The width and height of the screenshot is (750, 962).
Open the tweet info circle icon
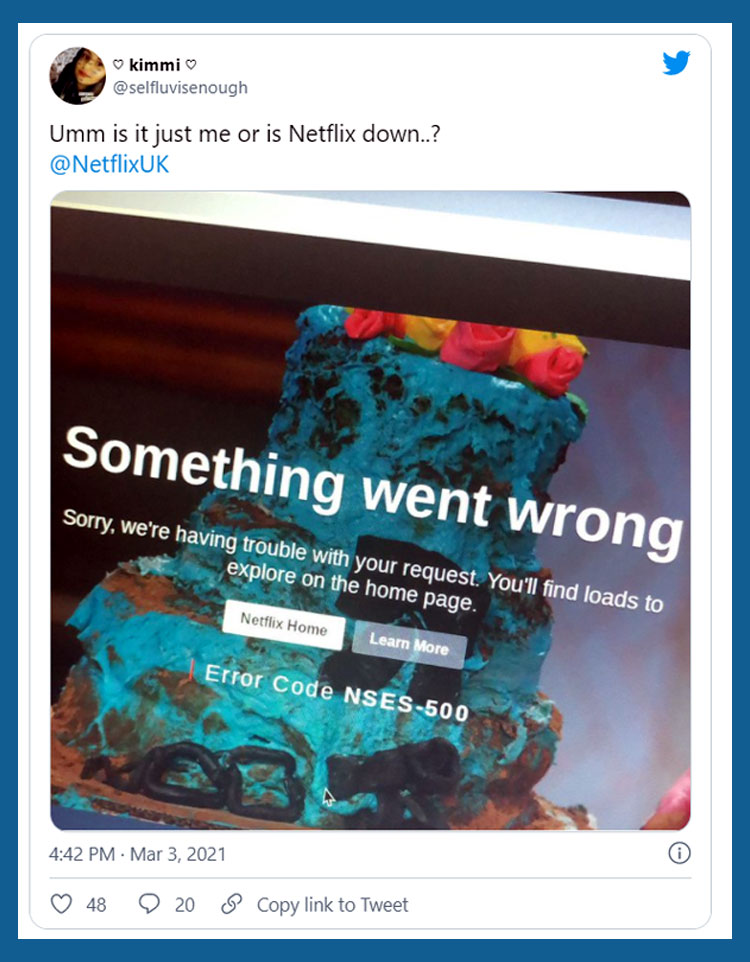coord(679,853)
